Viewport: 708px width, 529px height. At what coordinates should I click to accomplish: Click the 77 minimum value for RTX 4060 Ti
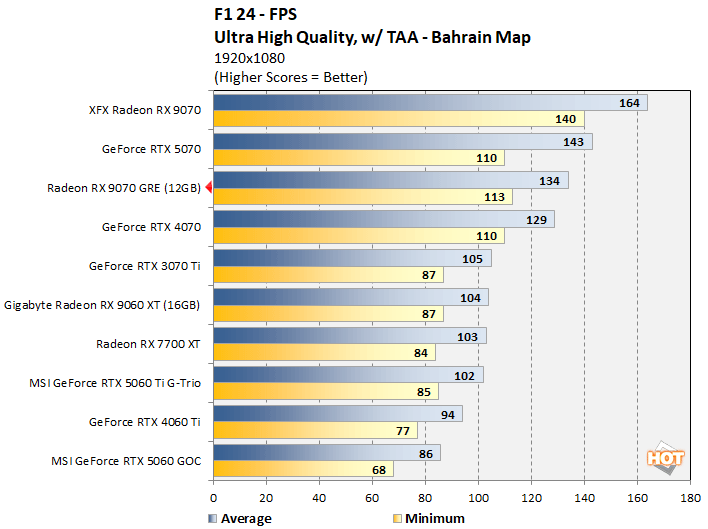(x=403, y=431)
